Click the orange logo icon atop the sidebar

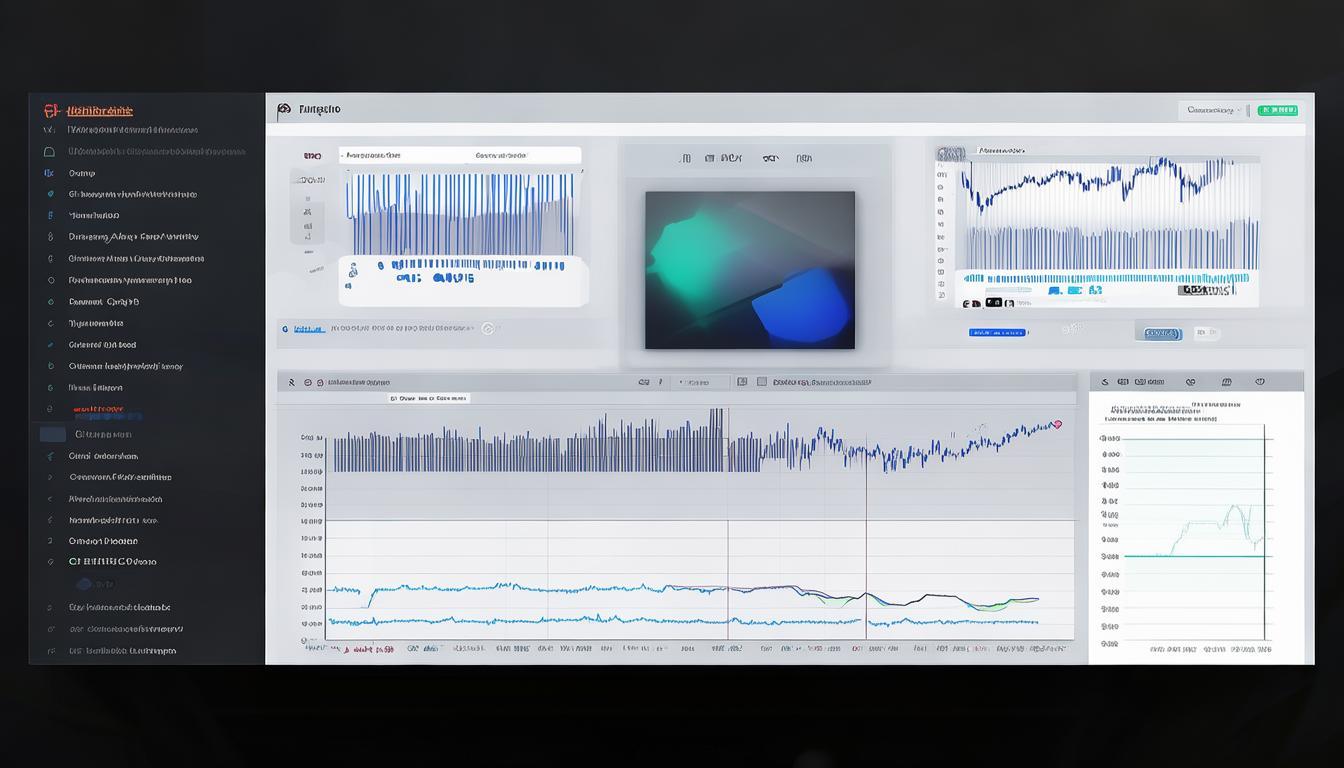click(x=52, y=111)
